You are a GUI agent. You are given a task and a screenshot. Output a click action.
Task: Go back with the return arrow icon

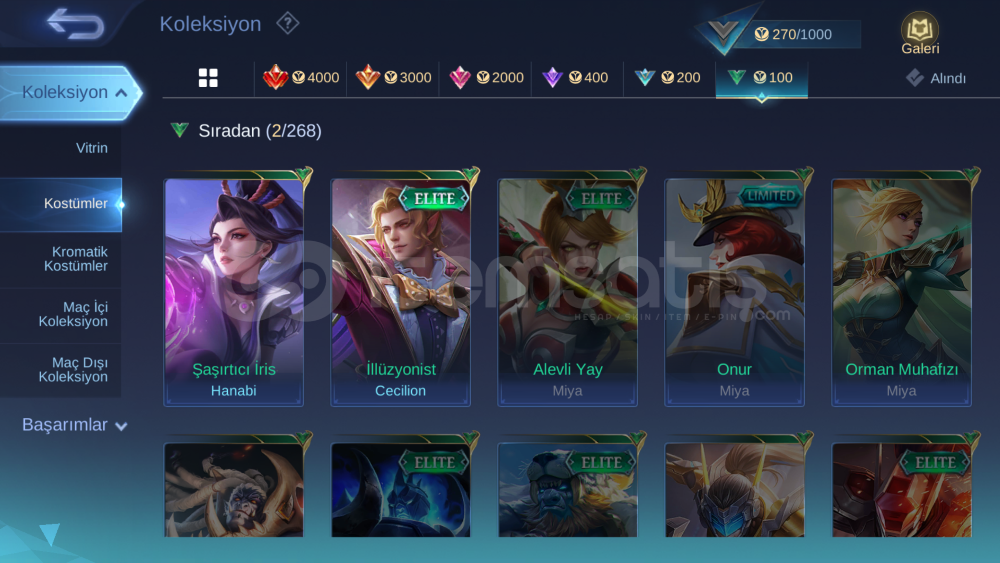click(x=75, y=24)
